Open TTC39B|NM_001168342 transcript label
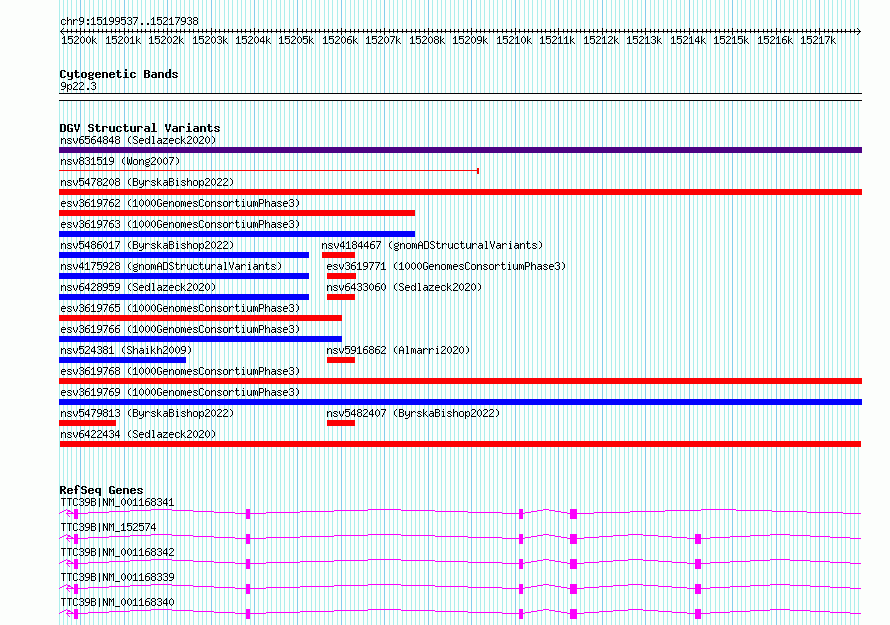The image size is (890, 625). (x=117, y=552)
